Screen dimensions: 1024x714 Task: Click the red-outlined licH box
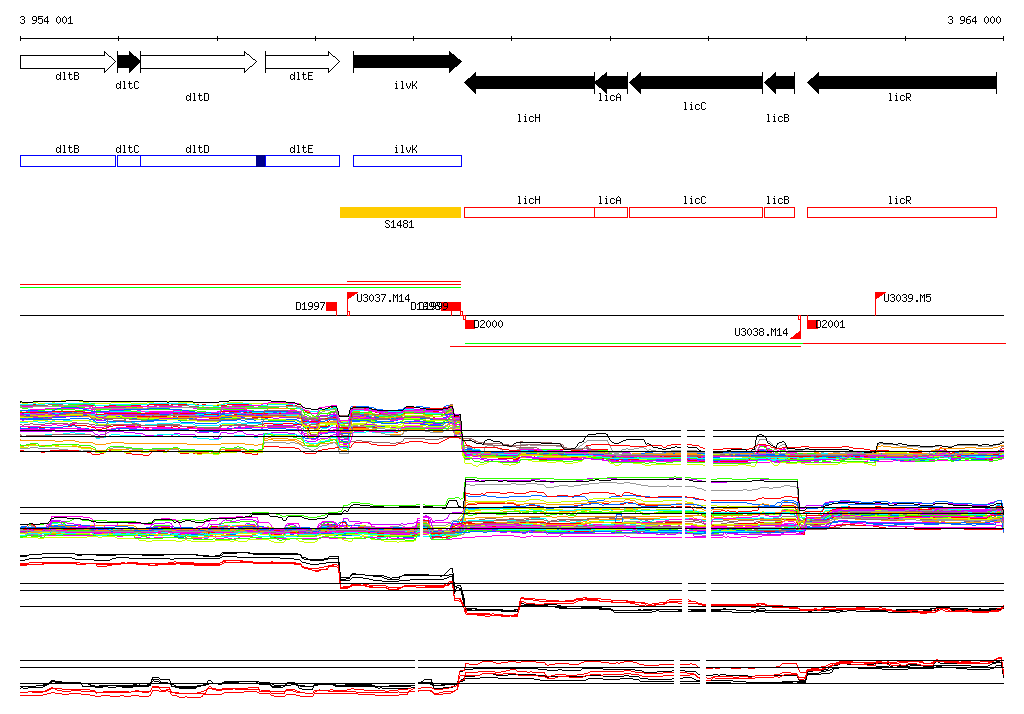(x=529, y=212)
